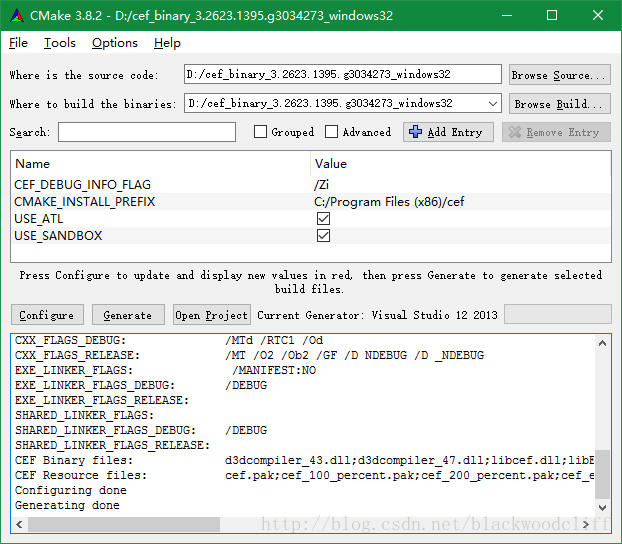Click the CXX_FLAGS_RELEASE log line
Screen dimensions: 622x544
(x=250, y=355)
